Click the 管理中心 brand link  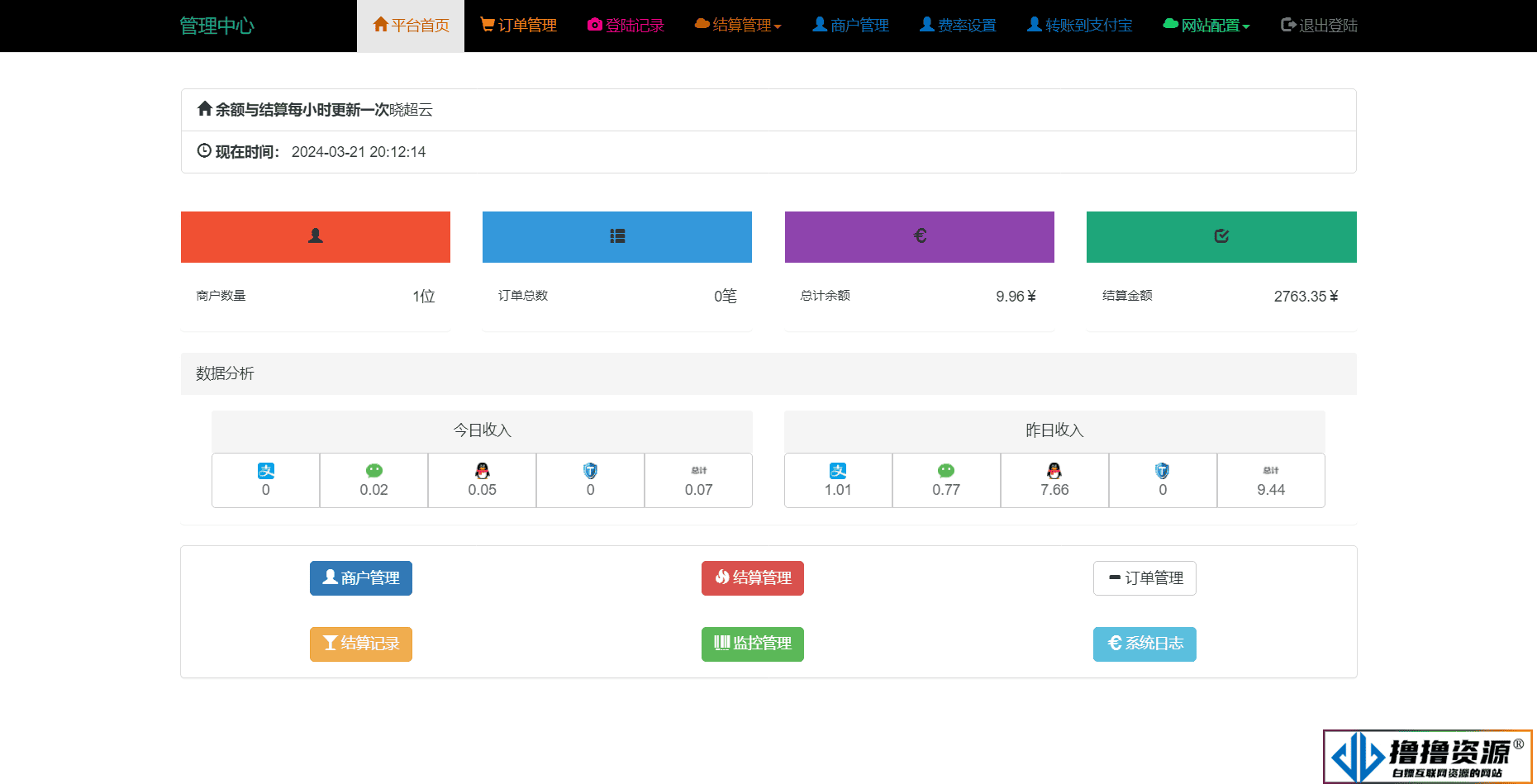pyautogui.click(x=217, y=26)
